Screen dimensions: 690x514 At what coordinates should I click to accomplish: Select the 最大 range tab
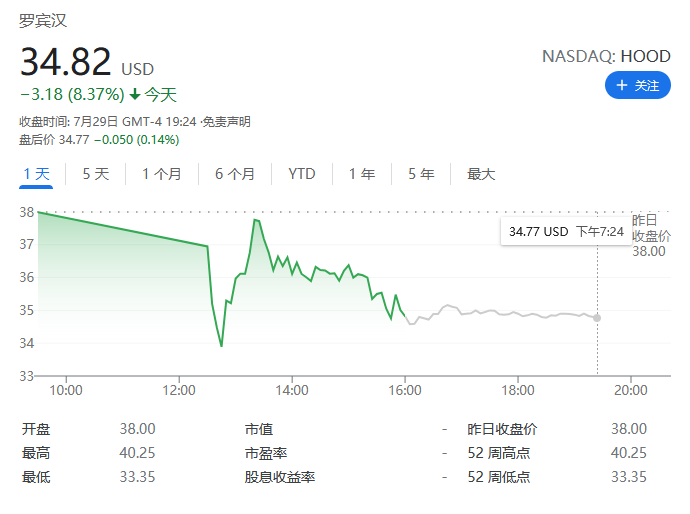pyautogui.click(x=481, y=174)
